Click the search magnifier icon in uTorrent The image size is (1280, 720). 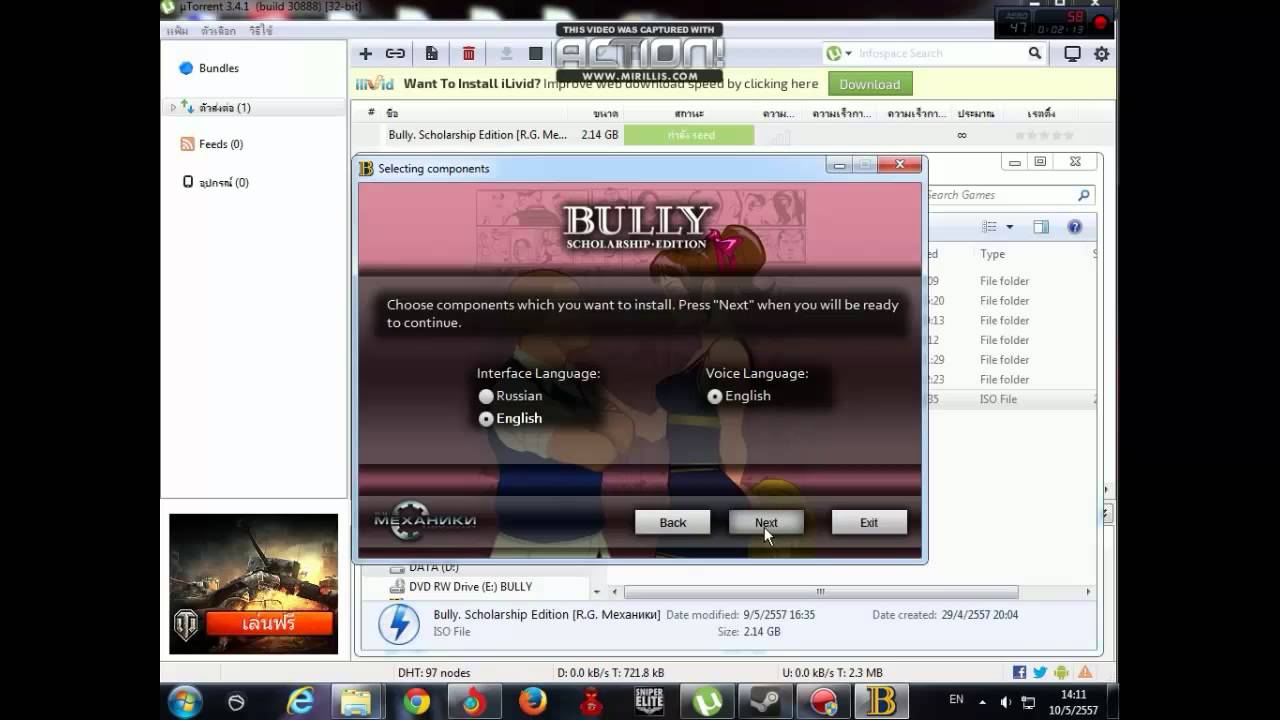(1036, 54)
